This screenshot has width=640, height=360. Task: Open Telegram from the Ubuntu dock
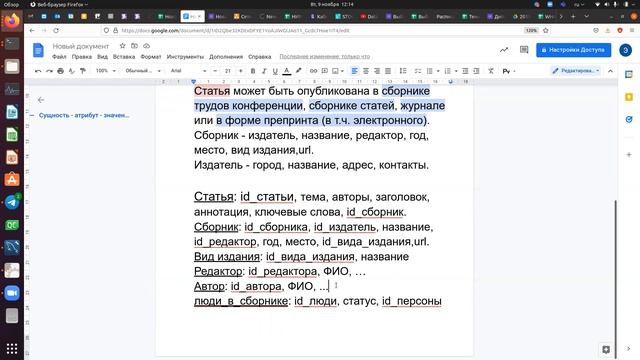point(12,202)
